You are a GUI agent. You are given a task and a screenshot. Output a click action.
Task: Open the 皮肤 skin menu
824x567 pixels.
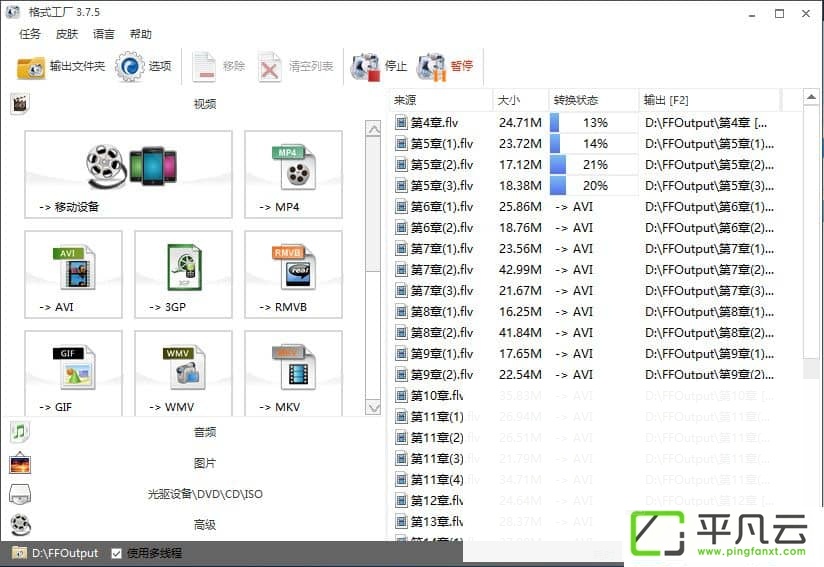pos(67,34)
